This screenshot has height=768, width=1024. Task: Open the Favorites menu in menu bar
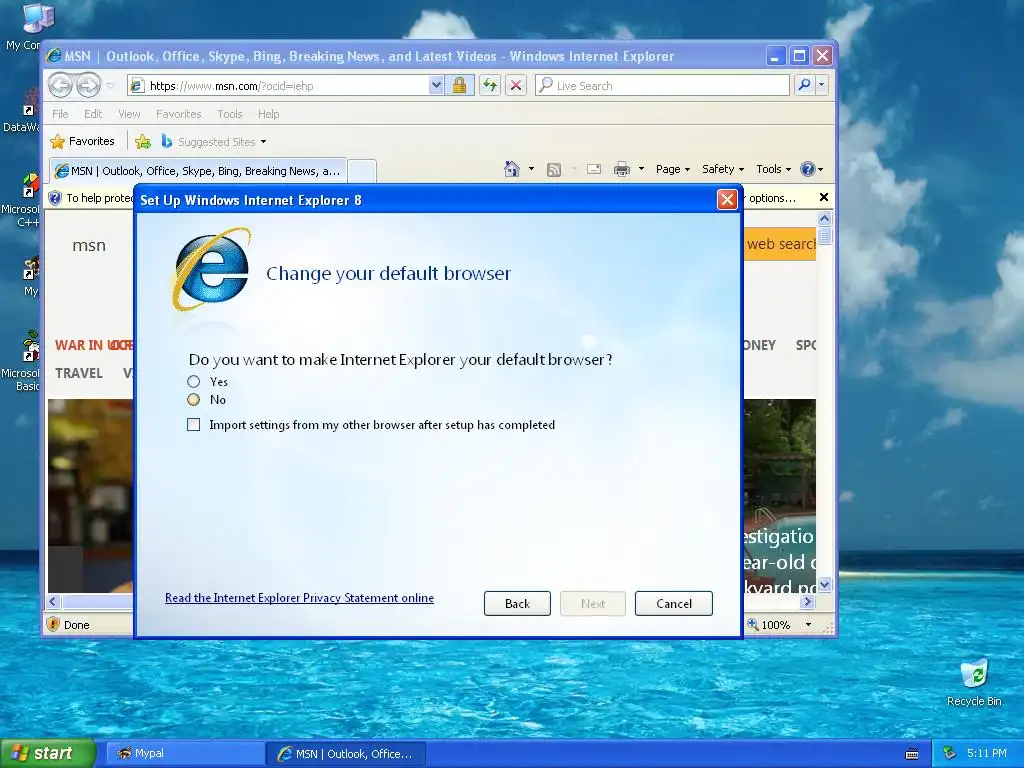(x=178, y=114)
